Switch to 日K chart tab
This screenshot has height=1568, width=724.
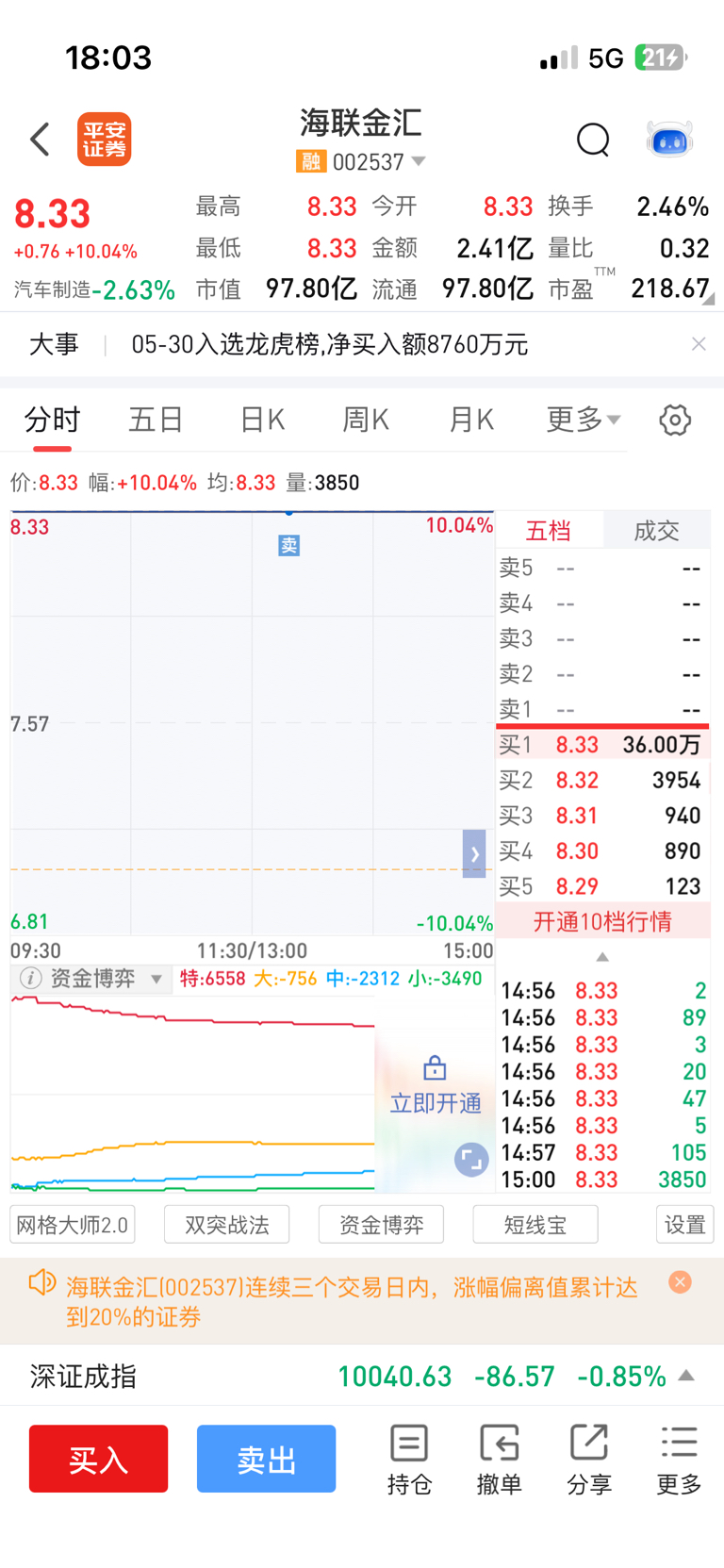pyautogui.click(x=262, y=420)
